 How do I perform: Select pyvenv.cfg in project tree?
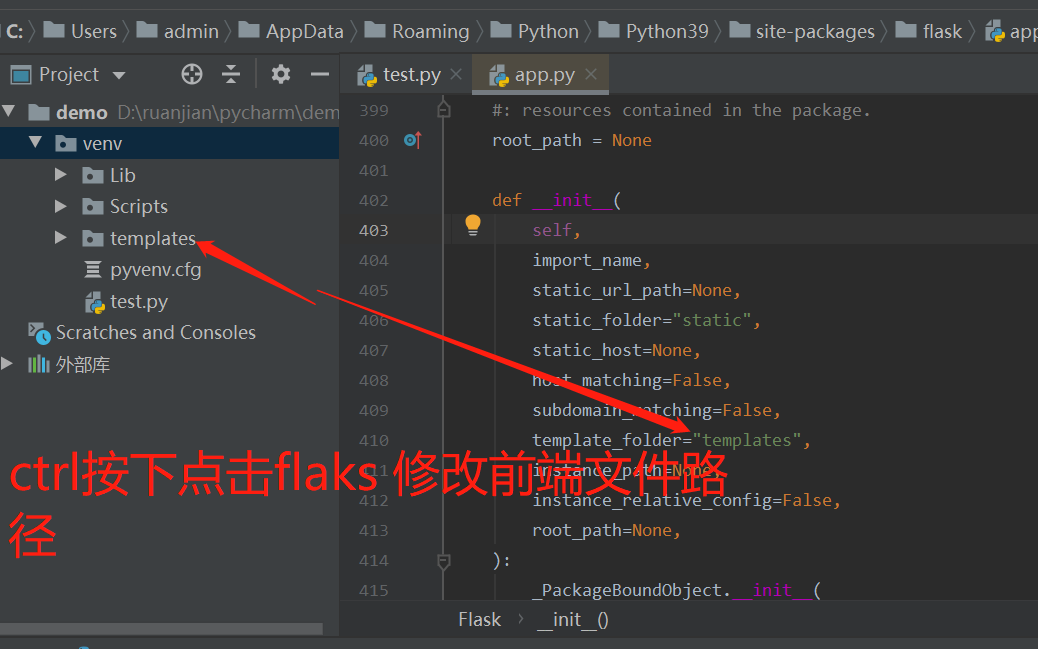point(156,270)
